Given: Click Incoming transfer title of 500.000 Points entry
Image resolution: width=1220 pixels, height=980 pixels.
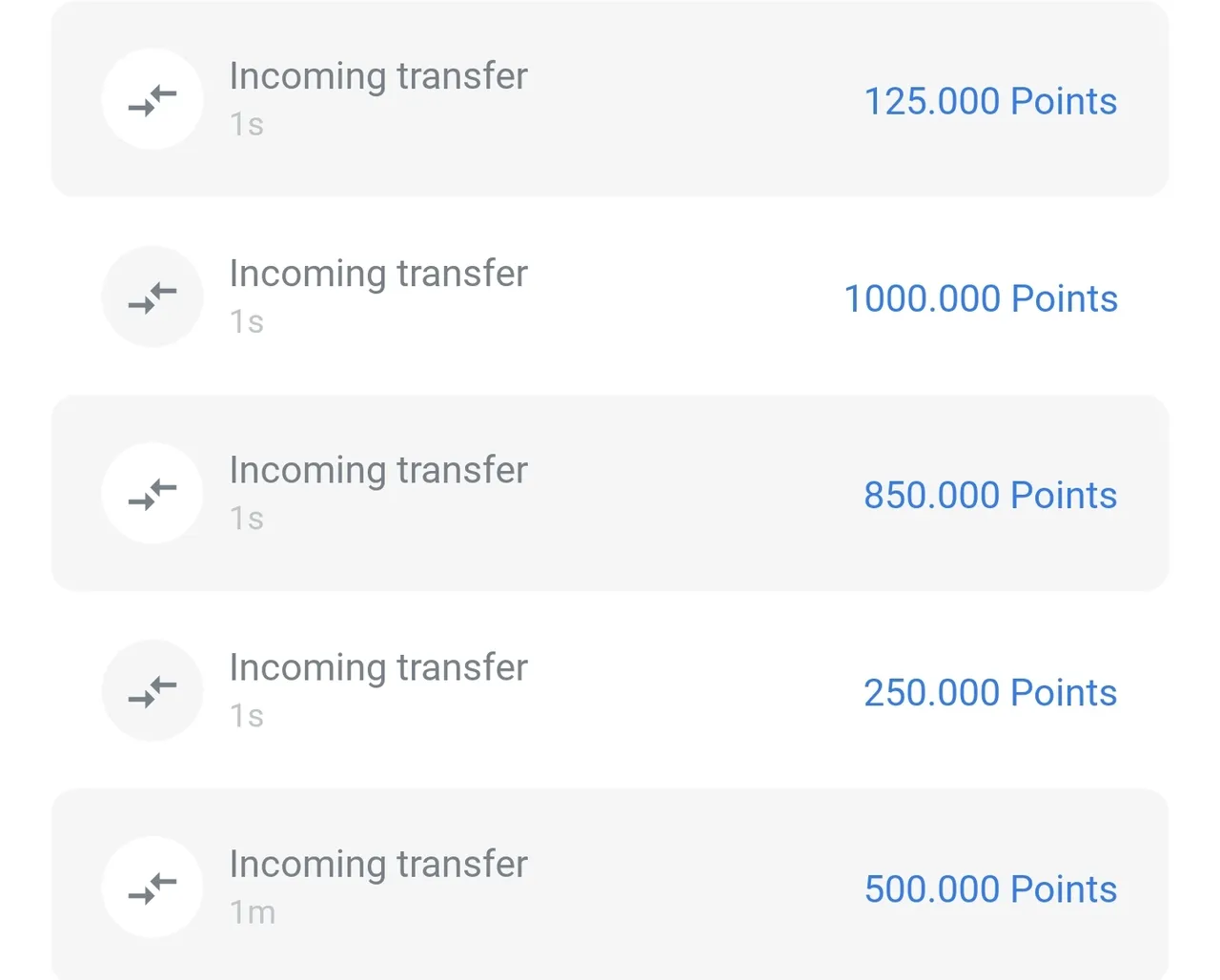Looking at the screenshot, I should pyautogui.click(x=378, y=865).
